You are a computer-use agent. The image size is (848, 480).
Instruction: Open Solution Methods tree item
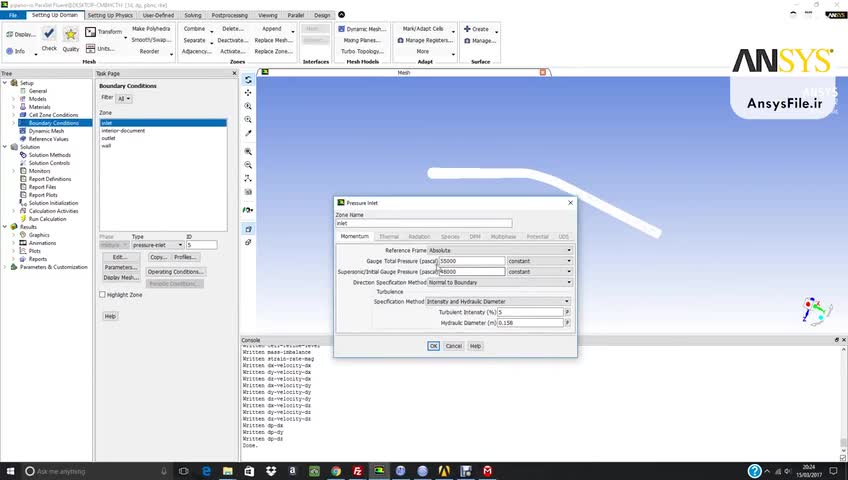point(49,155)
